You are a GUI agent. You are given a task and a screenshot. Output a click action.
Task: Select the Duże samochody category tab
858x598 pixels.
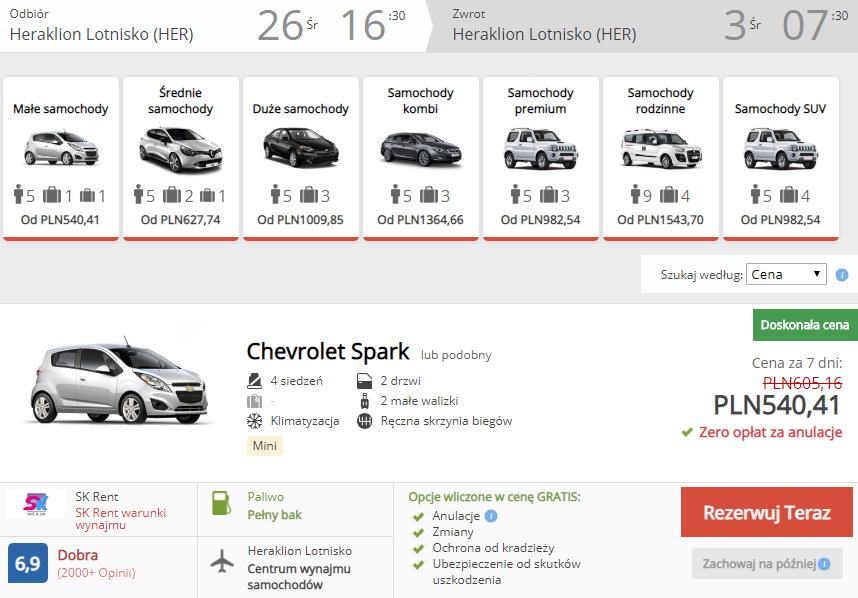coord(300,158)
